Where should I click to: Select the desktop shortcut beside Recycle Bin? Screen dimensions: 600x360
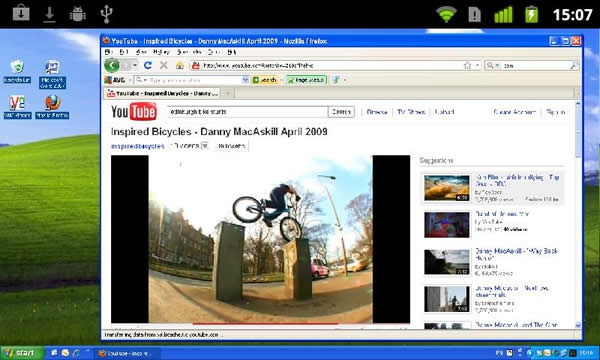[x=52, y=74]
